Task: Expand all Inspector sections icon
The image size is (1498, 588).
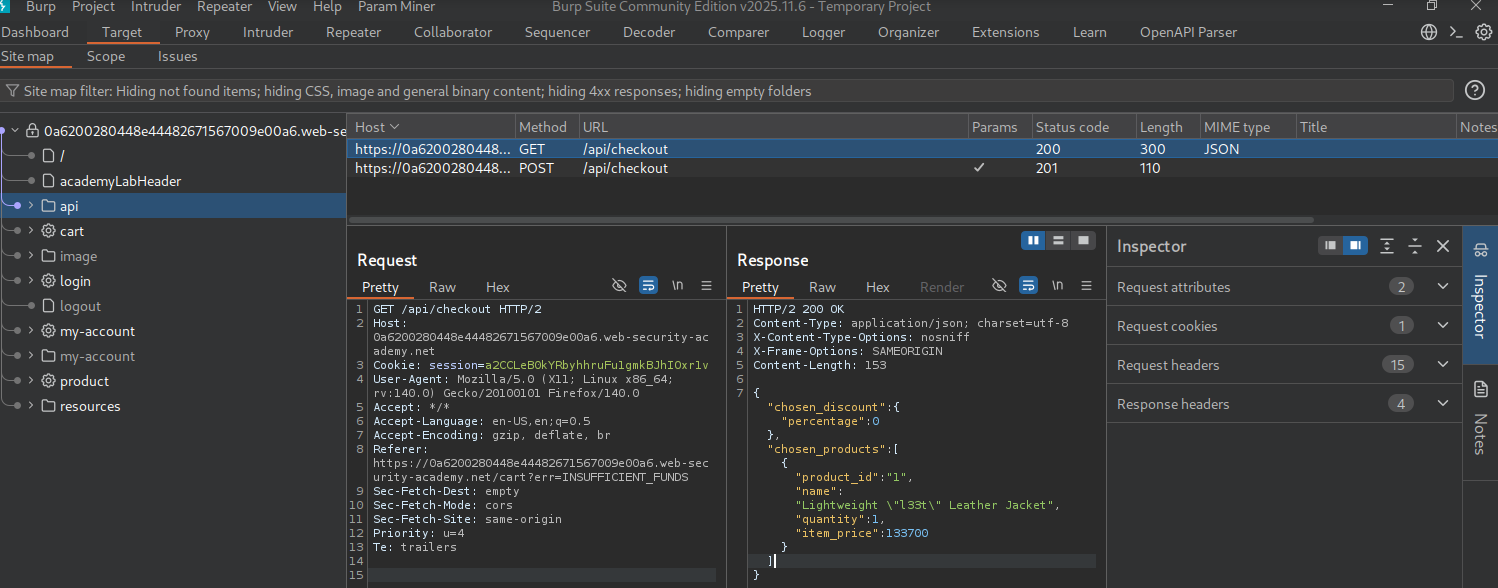Action: [x=1387, y=245]
